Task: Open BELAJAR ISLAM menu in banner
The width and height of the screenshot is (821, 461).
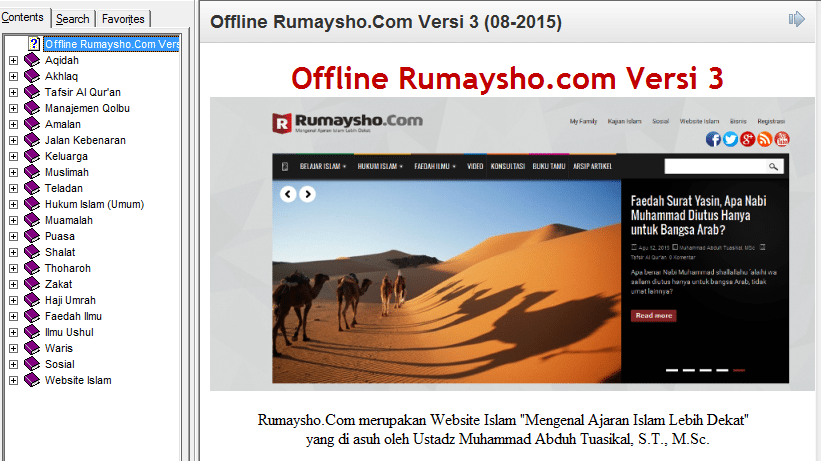Action: pos(323,166)
